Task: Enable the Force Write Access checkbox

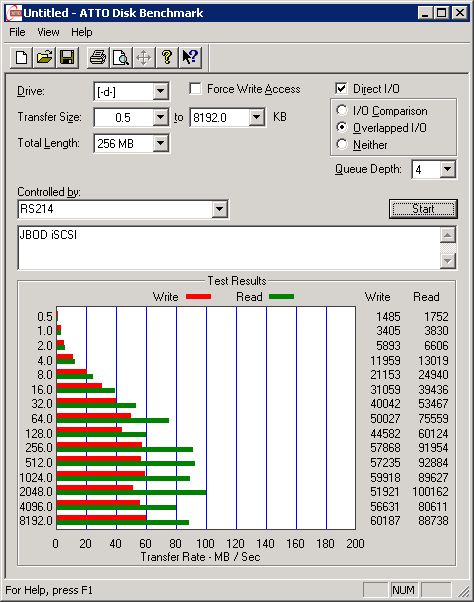Action: (195, 89)
